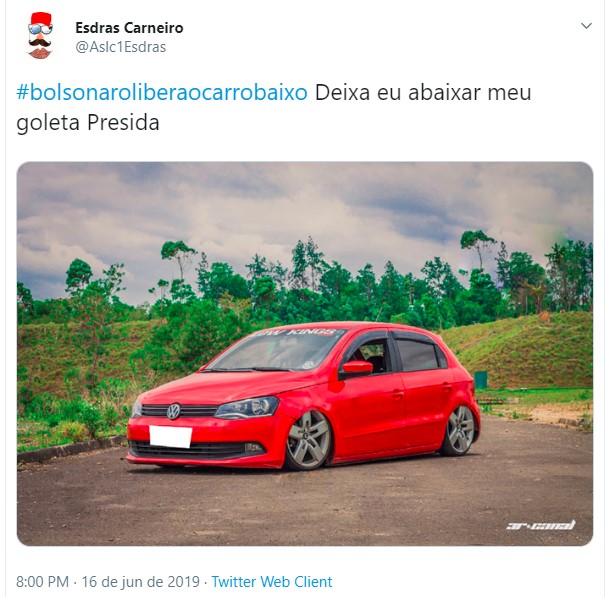Viewport: 605px width, 597px height.
Task: Click the tweet text 'goleta Presida'
Action: click(x=88, y=123)
